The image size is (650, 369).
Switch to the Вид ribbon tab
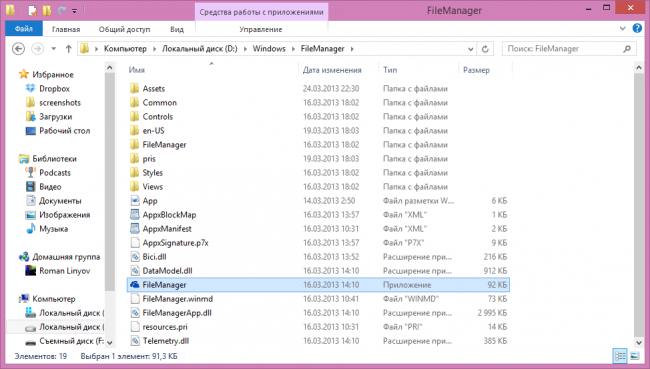click(177, 29)
